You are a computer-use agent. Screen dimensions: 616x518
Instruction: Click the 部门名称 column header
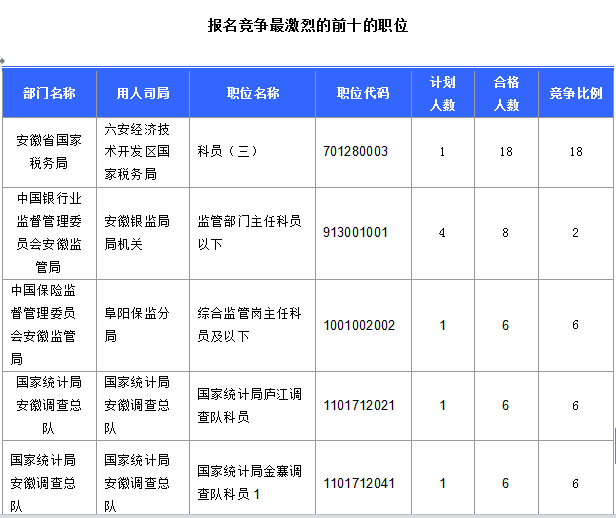click(49, 93)
